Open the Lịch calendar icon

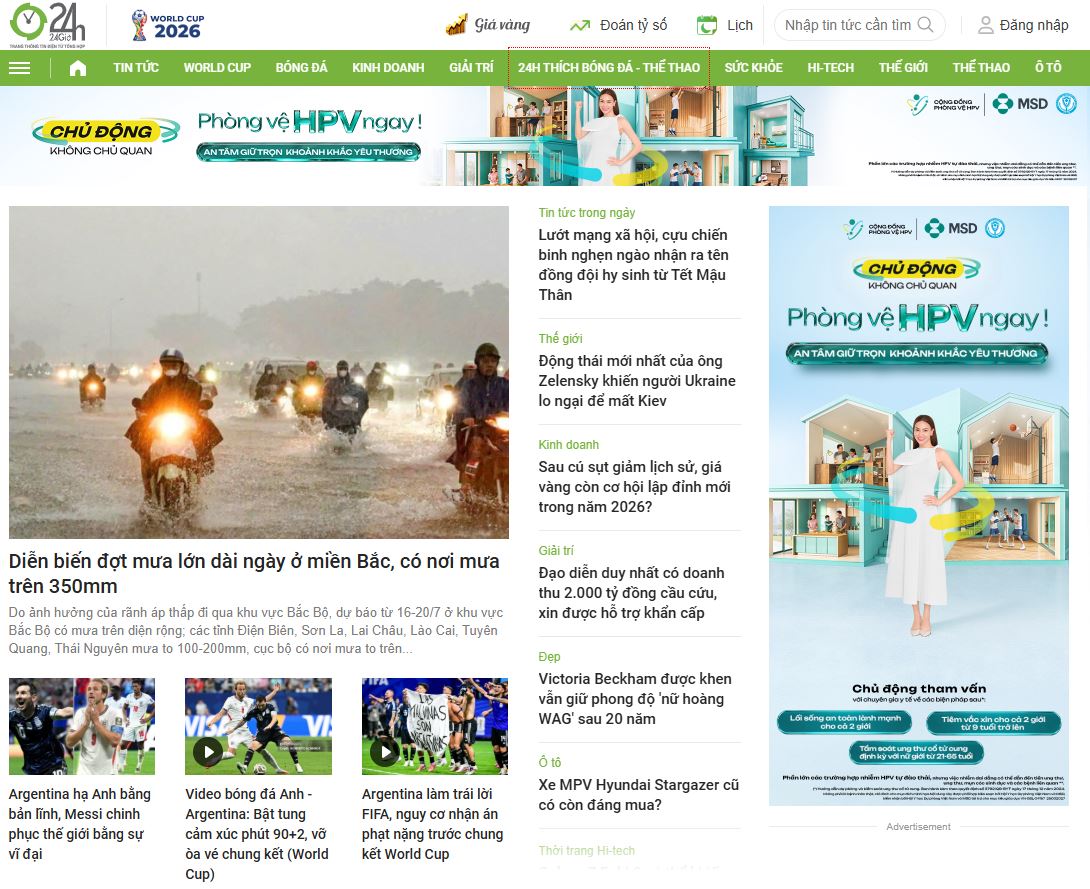pyautogui.click(x=707, y=26)
